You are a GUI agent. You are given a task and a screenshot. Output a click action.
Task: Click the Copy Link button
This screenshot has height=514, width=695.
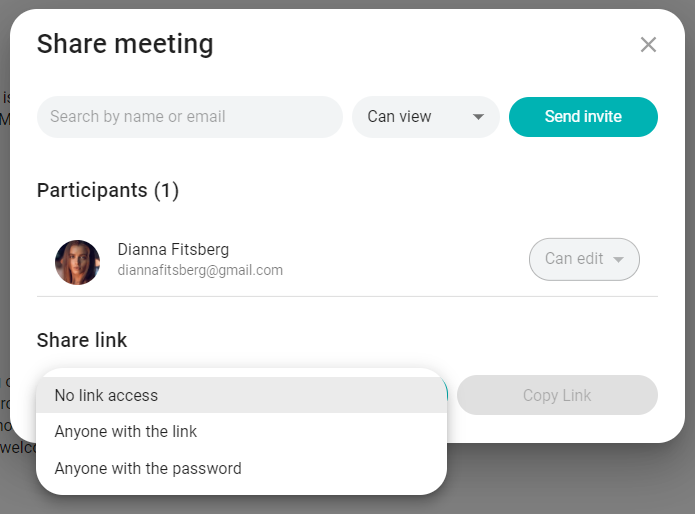tap(557, 395)
